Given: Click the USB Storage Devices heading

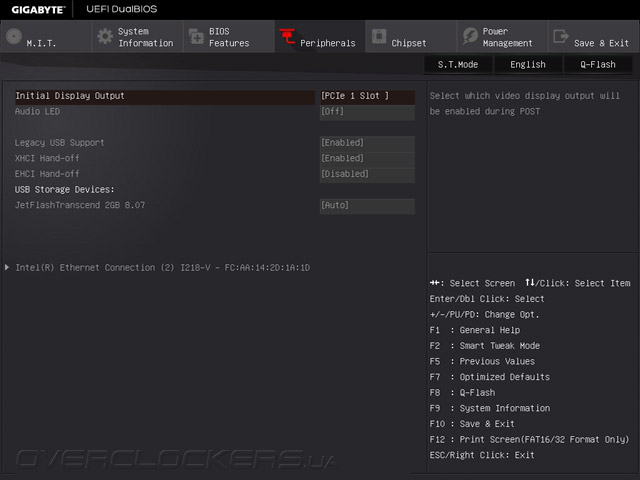Looking at the screenshot, I should coord(64,189).
